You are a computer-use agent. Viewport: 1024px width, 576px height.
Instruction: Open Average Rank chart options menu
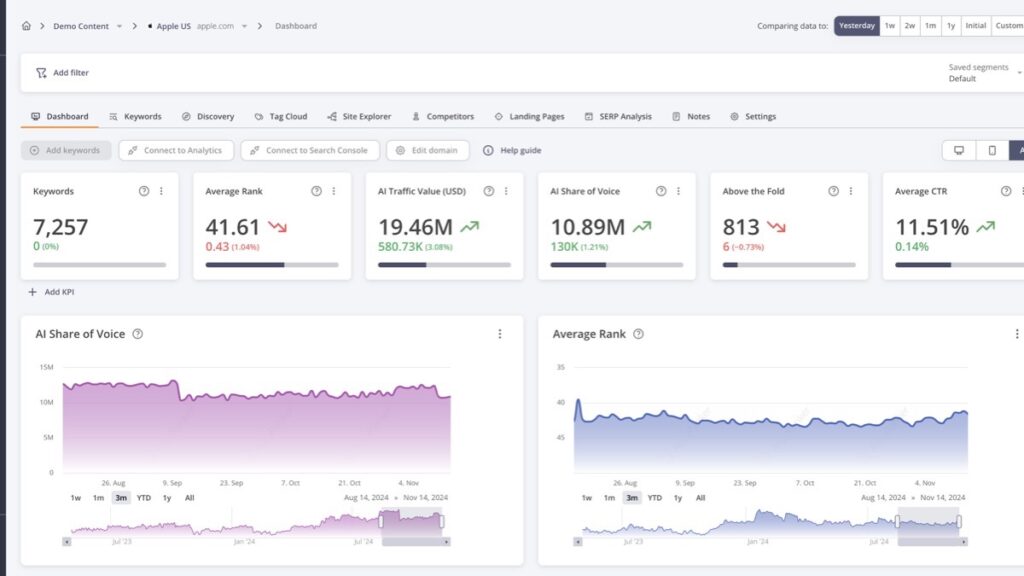click(1017, 334)
